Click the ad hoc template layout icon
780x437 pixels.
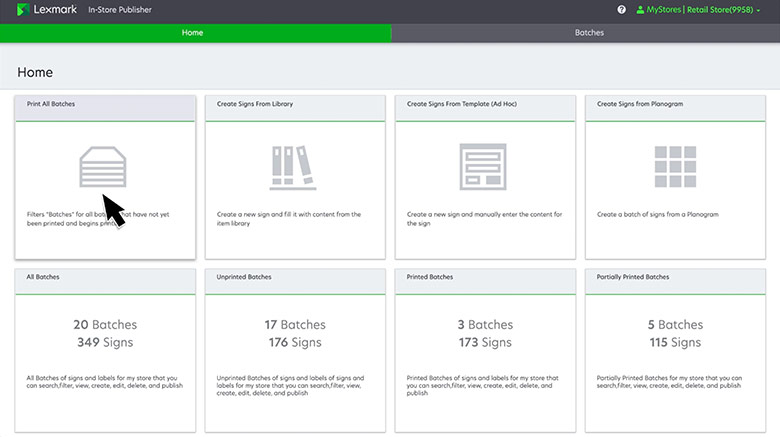coord(484,166)
